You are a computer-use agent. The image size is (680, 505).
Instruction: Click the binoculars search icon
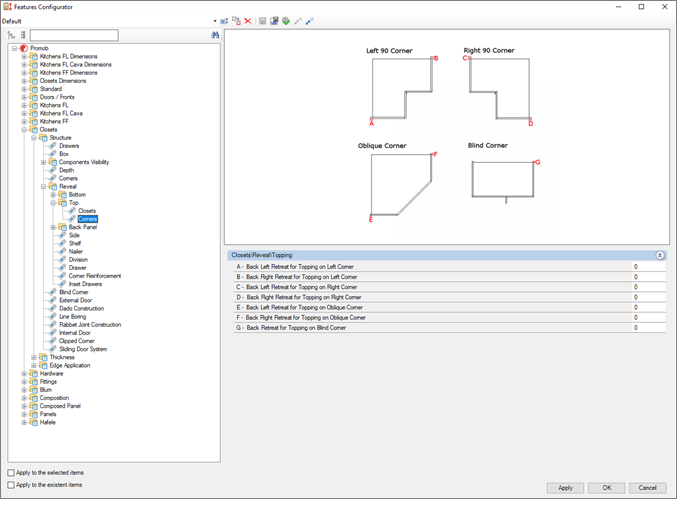[215, 35]
